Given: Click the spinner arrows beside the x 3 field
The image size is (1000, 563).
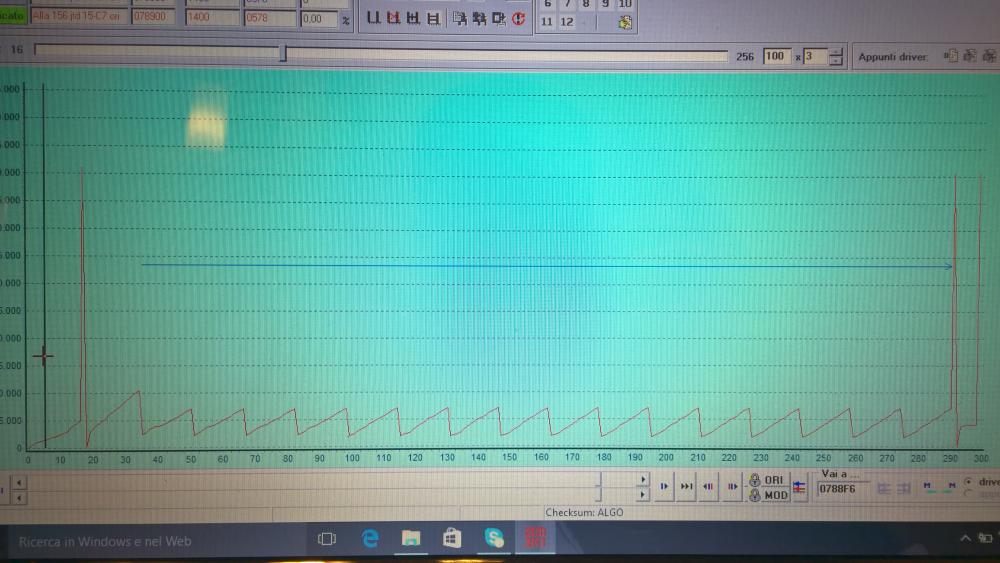Looking at the screenshot, I should [835, 57].
